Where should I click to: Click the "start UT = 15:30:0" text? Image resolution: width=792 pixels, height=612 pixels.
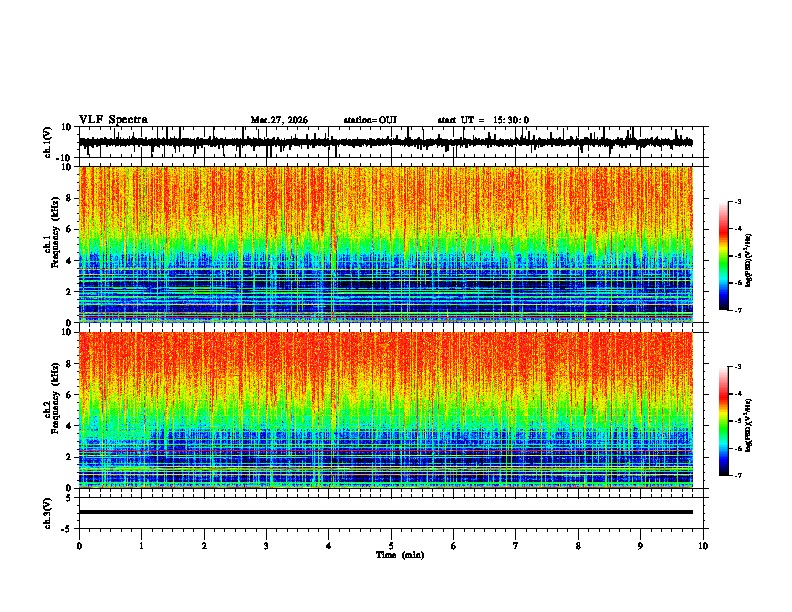(x=483, y=120)
